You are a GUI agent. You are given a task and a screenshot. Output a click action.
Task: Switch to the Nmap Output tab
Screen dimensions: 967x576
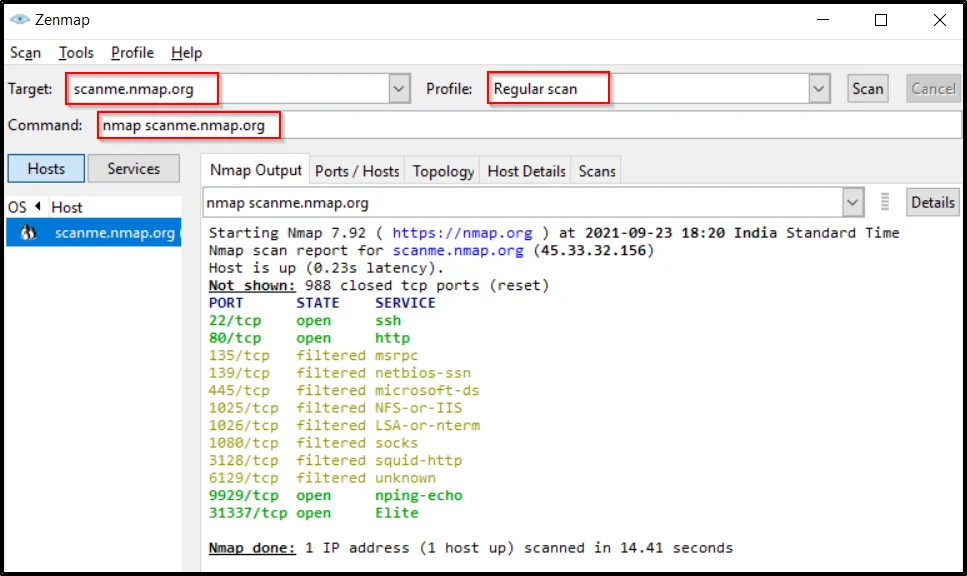(255, 170)
